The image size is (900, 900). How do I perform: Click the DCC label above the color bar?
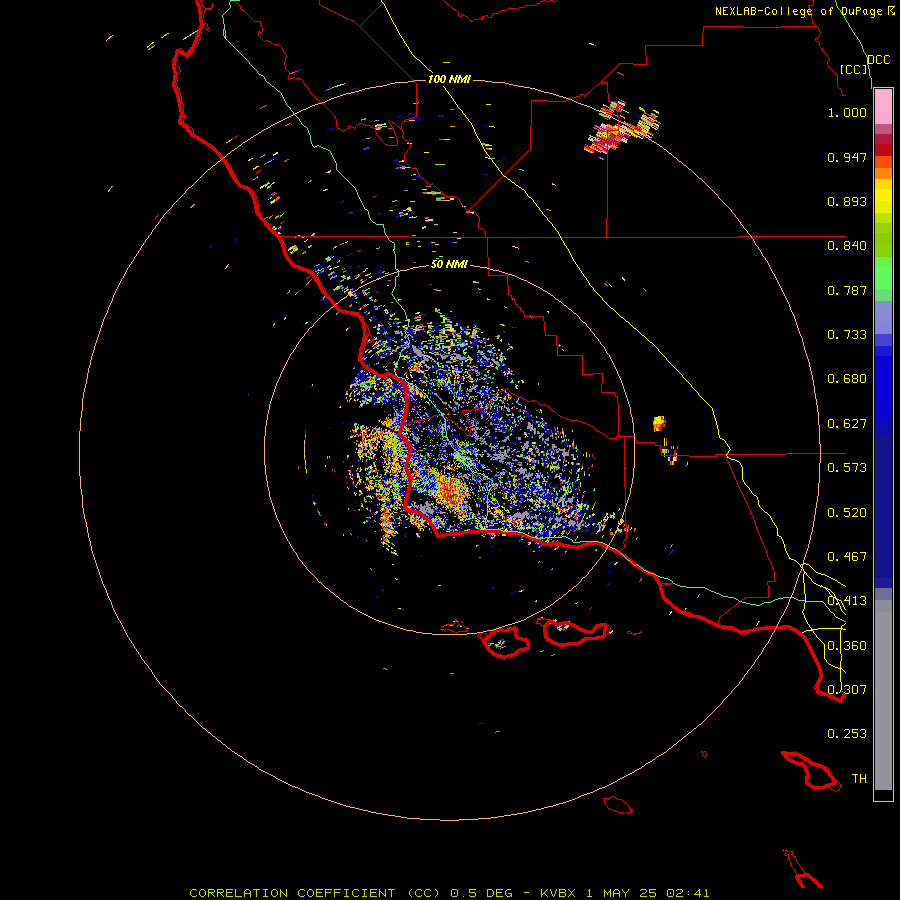(879, 60)
